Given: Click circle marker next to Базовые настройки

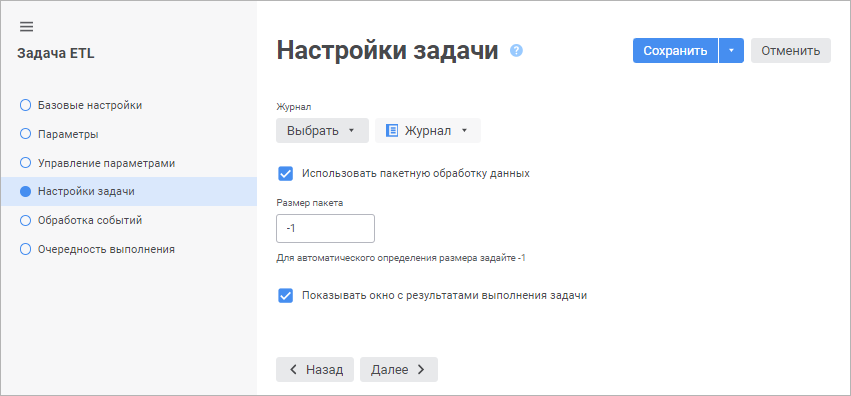Looking at the screenshot, I should [25, 105].
